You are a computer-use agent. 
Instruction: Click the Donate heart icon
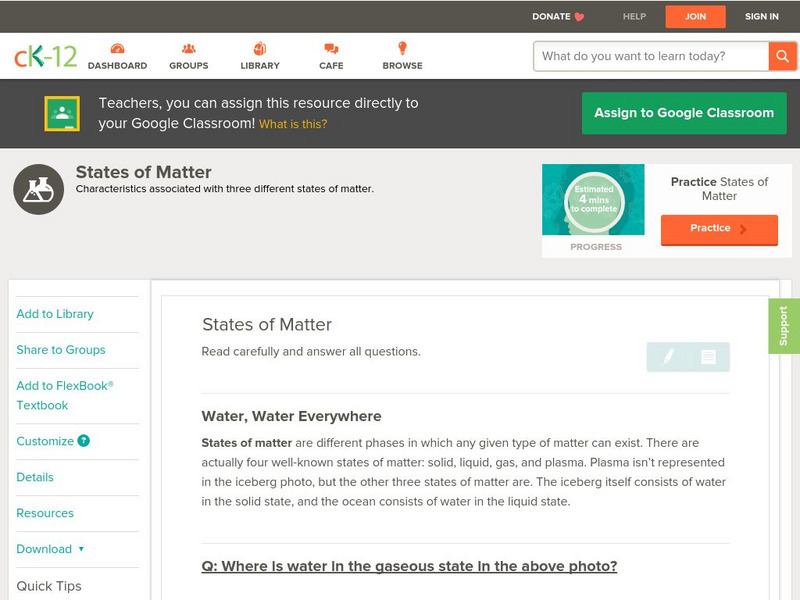point(579,17)
